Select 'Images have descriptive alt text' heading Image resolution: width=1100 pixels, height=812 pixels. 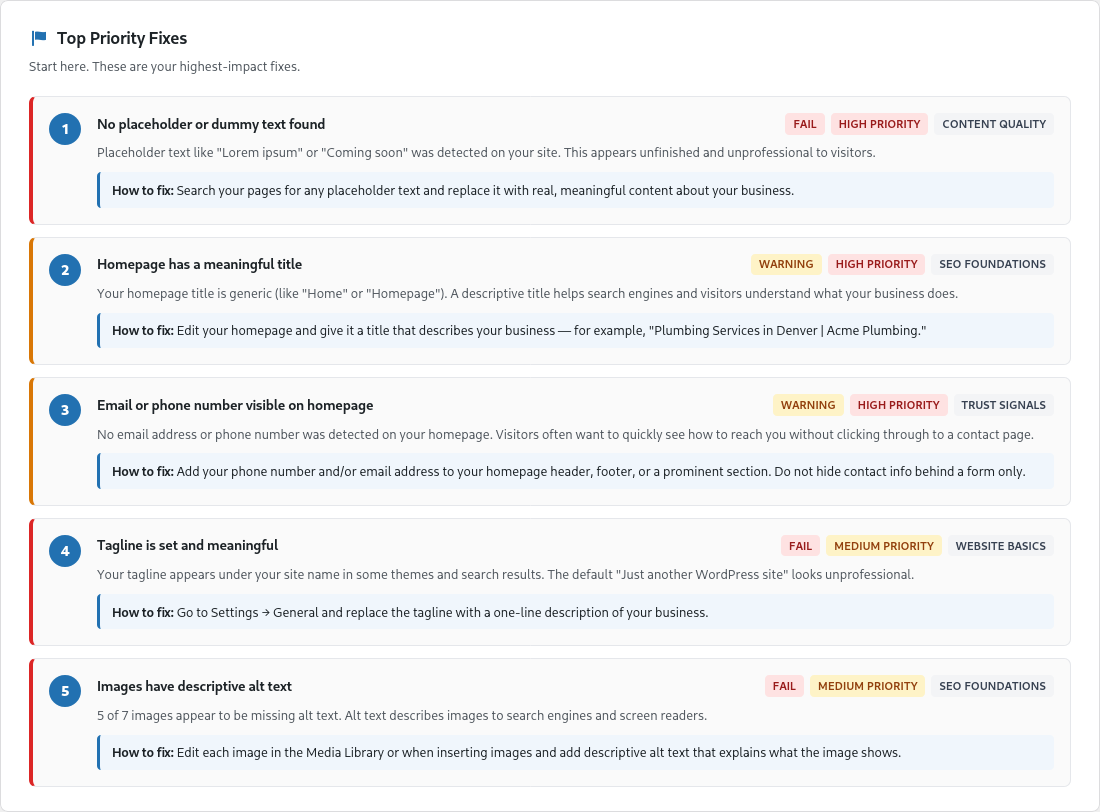tap(194, 686)
